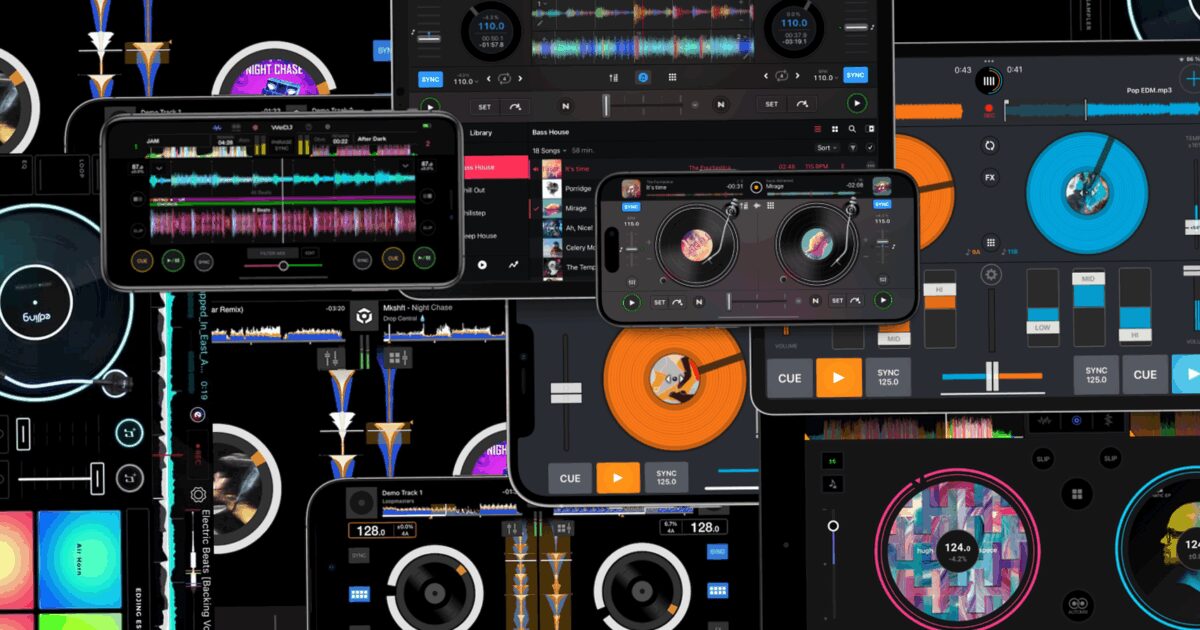Toggle SLIP mode on the bottom-right deck
Image resolution: width=1200 pixels, height=630 pixels.
click(1110, 458)
